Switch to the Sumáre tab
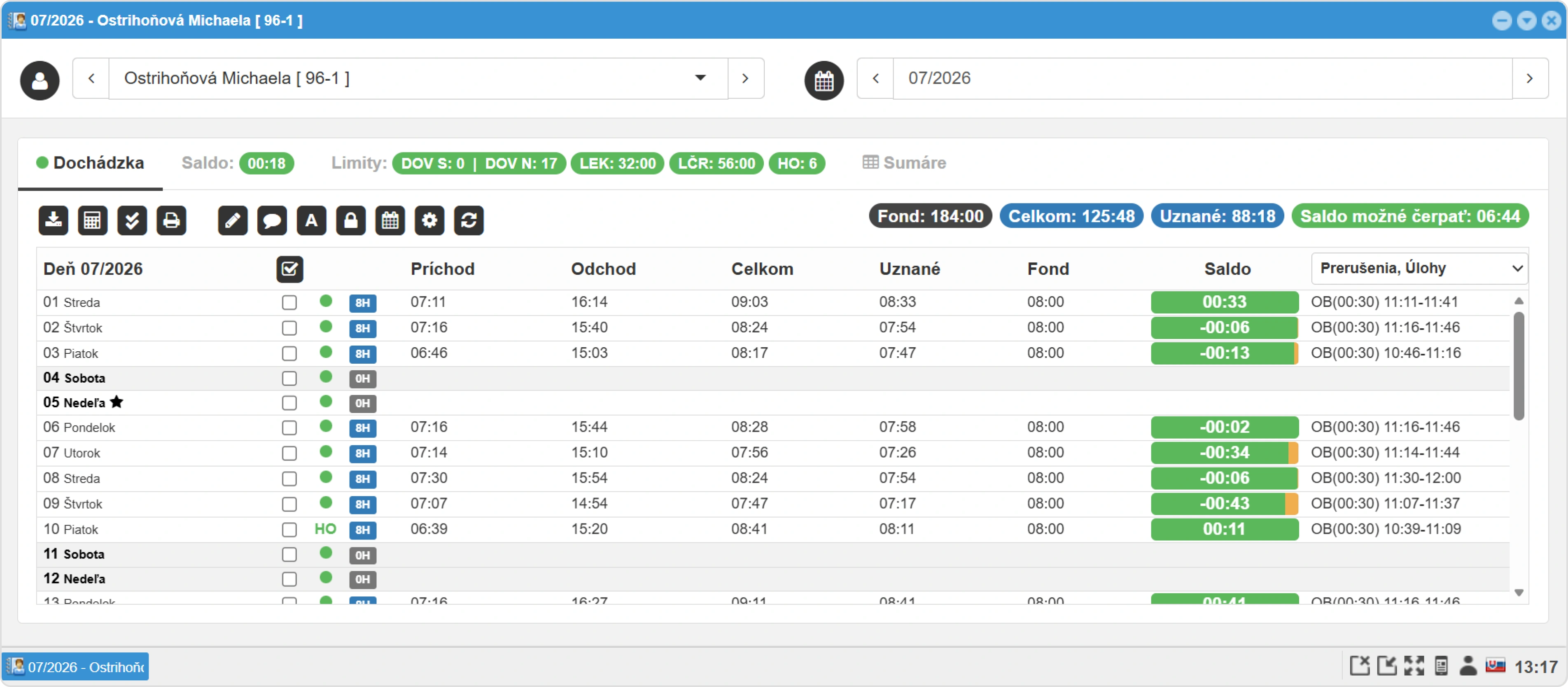Image resolution: width=1568 pixels, height=687 pixels. 905,163
